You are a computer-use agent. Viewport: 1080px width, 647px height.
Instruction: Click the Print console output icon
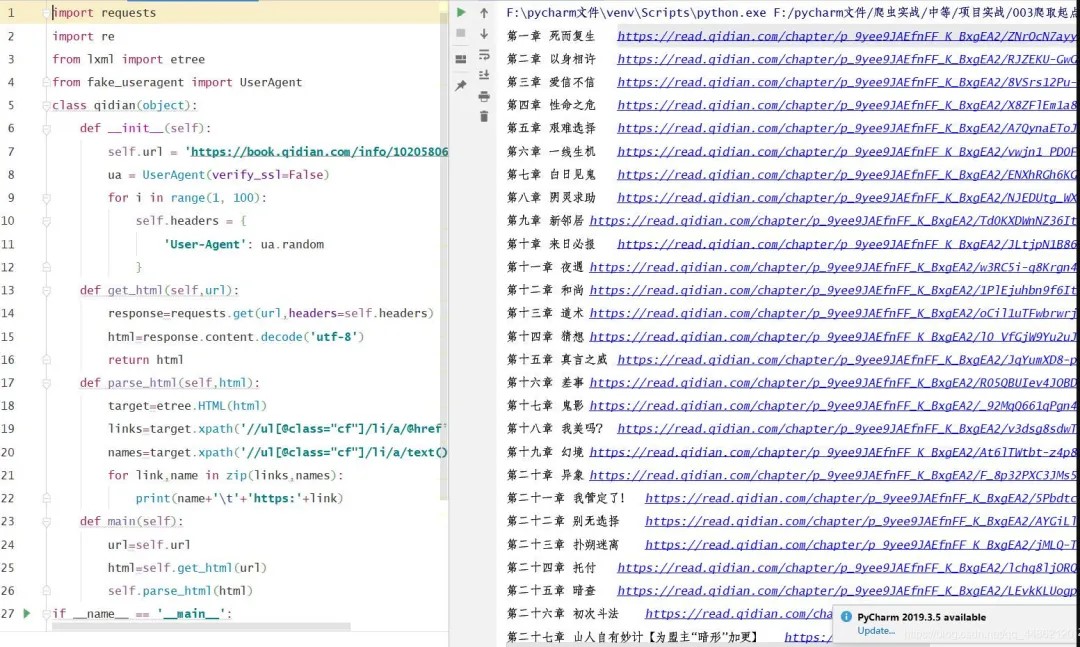pos(484,96)
